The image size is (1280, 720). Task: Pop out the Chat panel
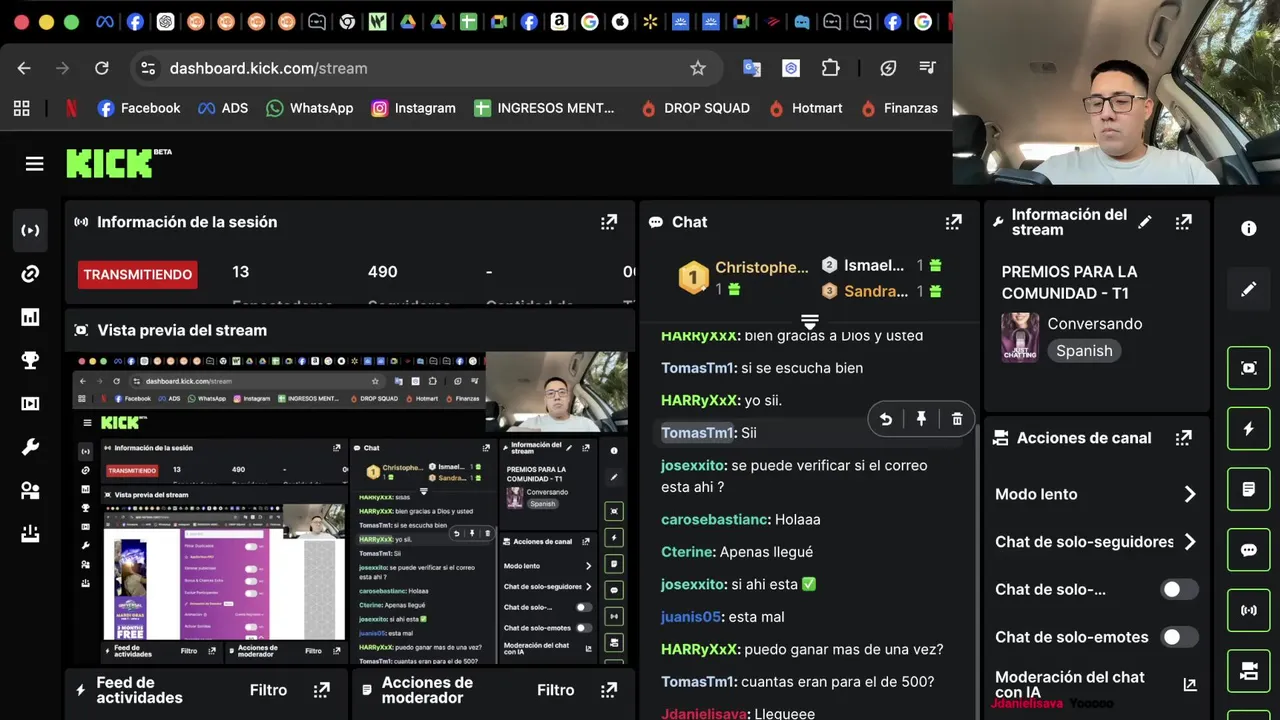[954, 222]
